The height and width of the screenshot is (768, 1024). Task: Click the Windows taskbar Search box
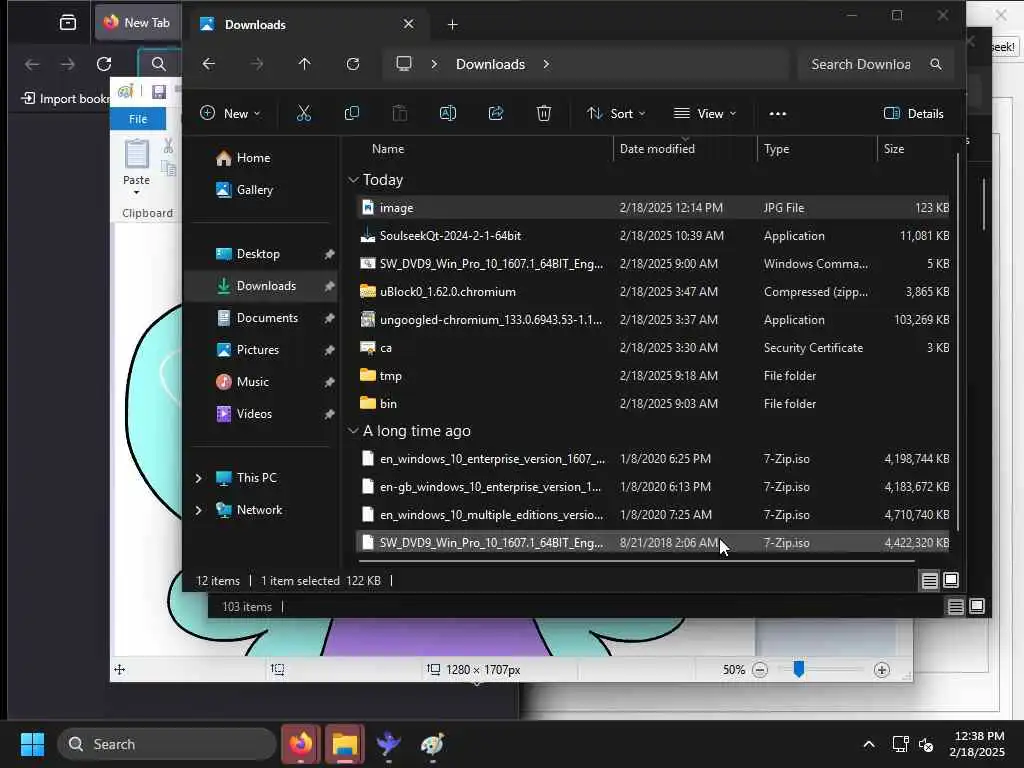[167, 744]
